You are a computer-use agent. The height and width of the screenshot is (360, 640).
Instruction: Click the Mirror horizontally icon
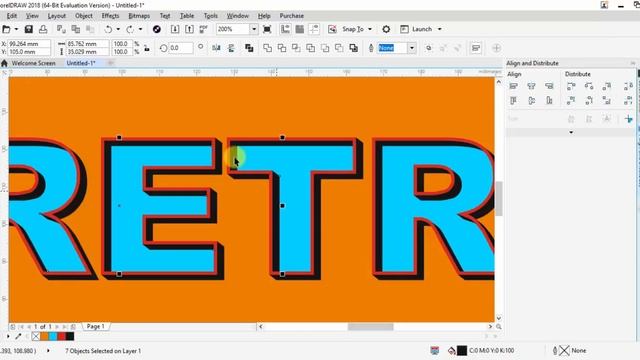216,48
